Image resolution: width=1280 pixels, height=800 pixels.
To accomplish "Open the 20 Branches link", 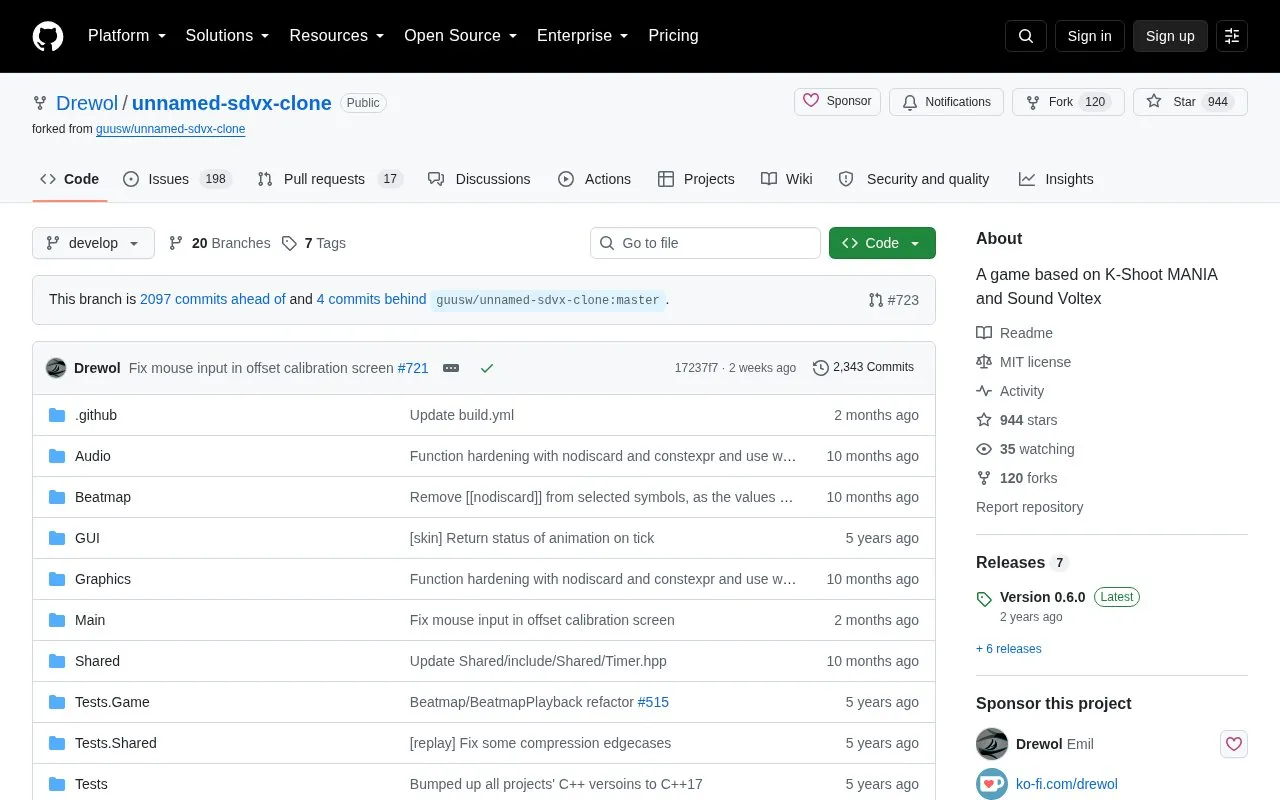I will 219,243.
